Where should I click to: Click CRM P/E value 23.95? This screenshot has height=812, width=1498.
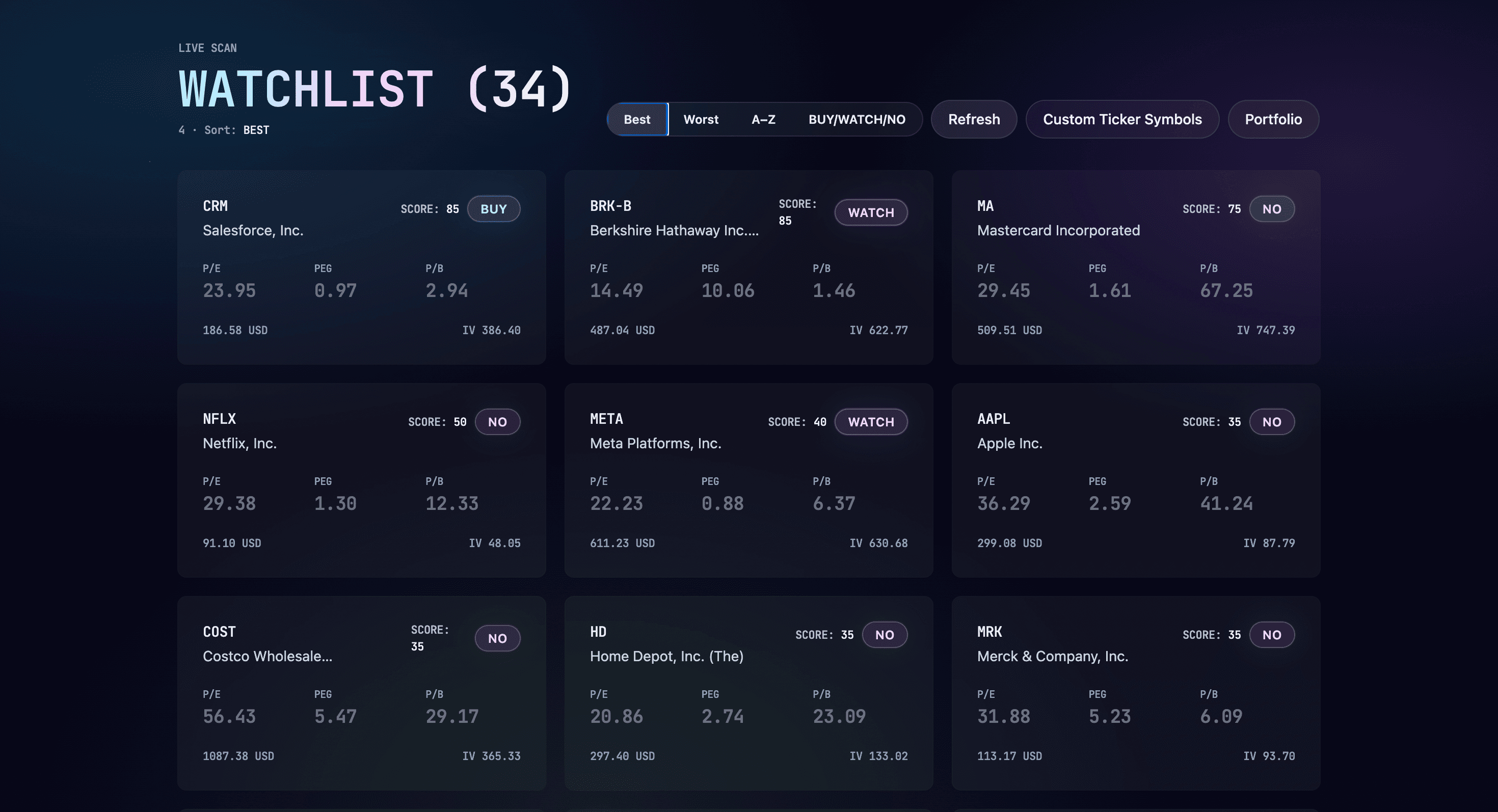229,290
